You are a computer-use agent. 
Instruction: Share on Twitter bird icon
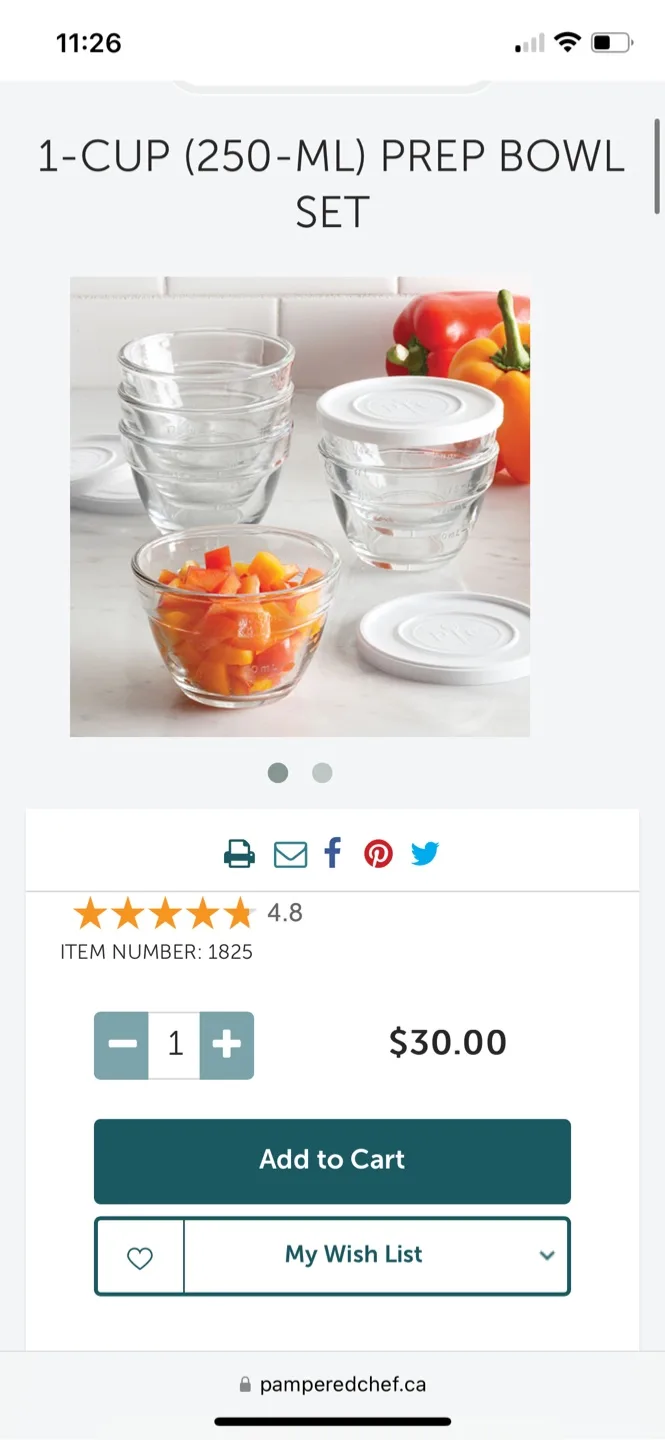pyautogui.click(x=425, y=854)
